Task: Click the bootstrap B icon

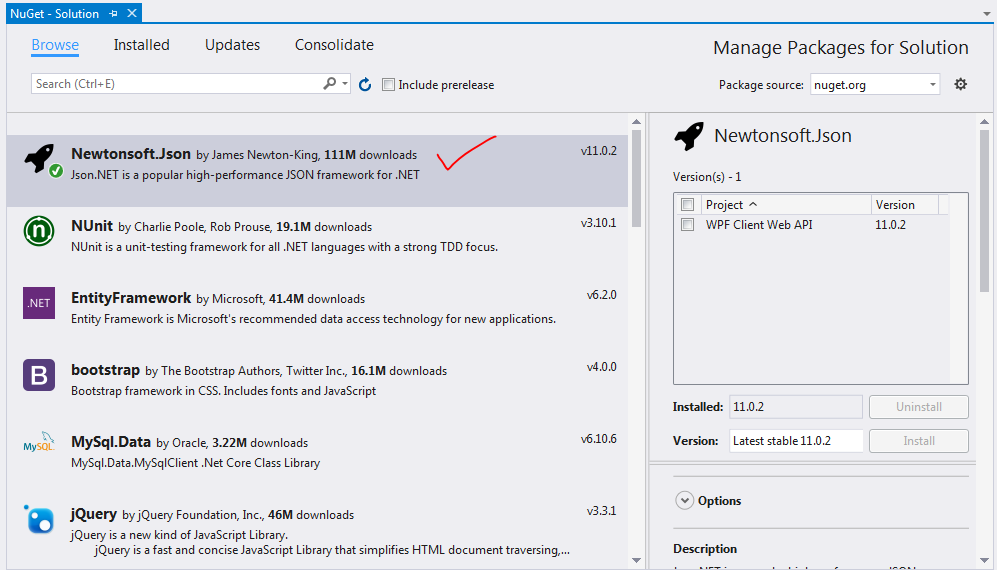Action: (39, 375)
